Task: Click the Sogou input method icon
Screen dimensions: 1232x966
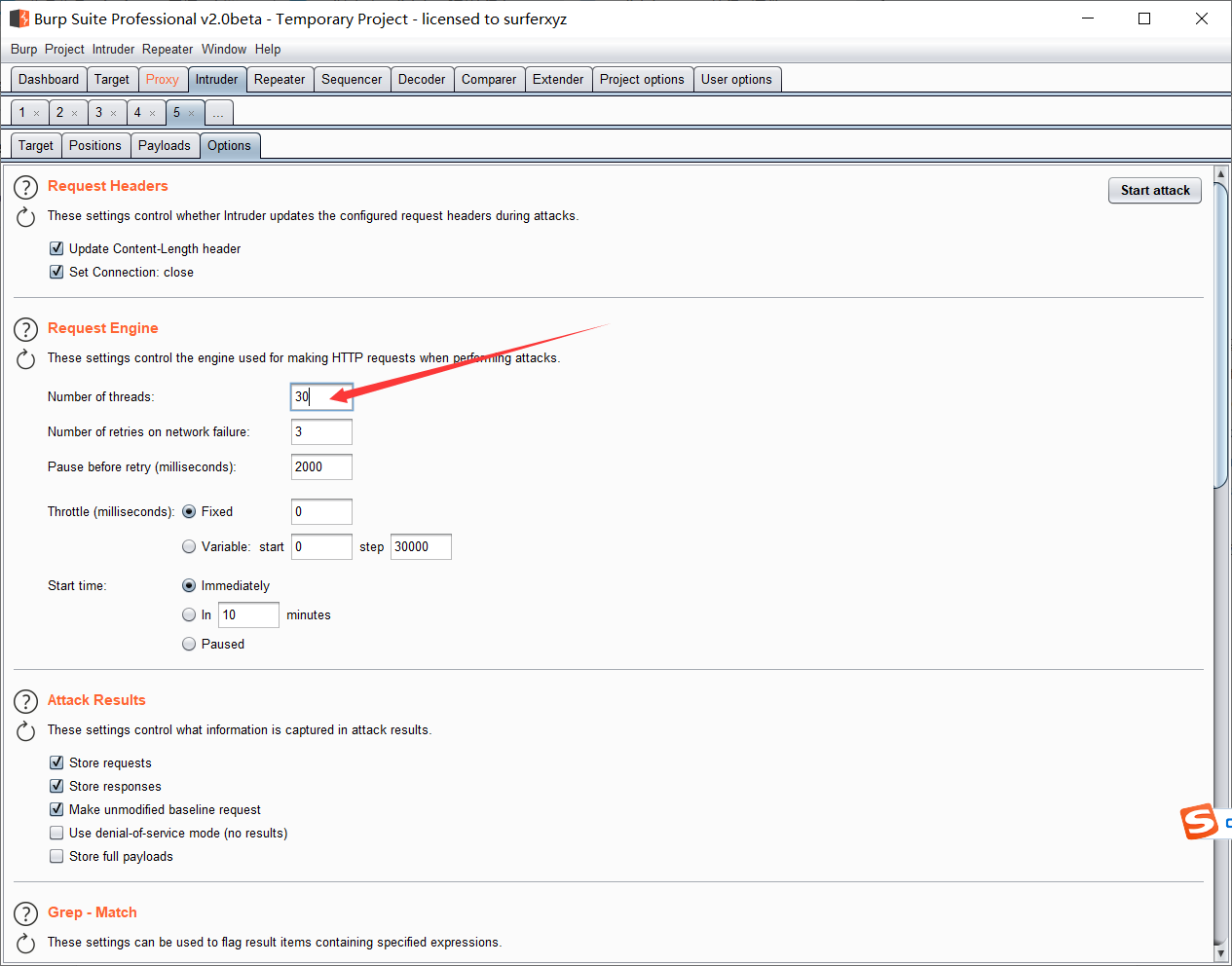Action: pos(1200,822)
